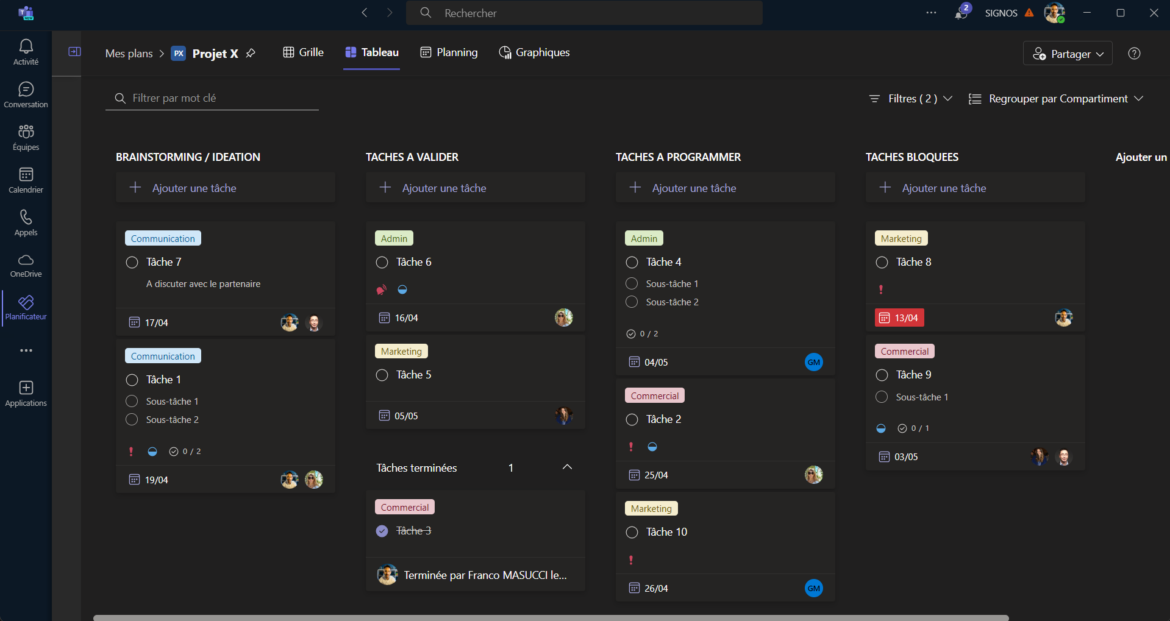Click the help question mark icon
Image resolution: width=1170 pixels, height=621 pixels.
point(1134,54)
